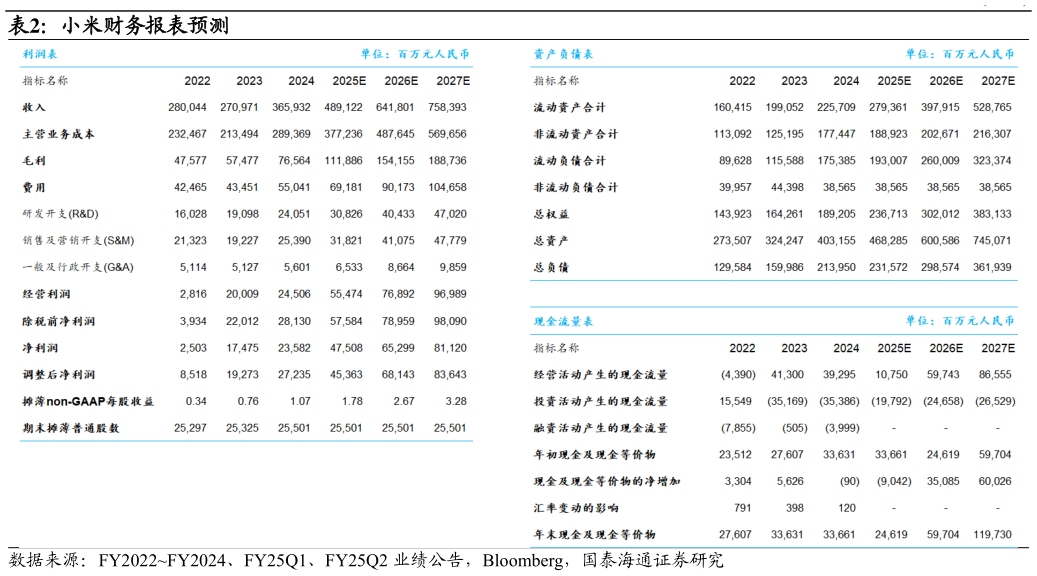Select the 资产负债表 section header
Image resolution: width=1037 pixels, height=576 pixels.
[x=563, y=54]
